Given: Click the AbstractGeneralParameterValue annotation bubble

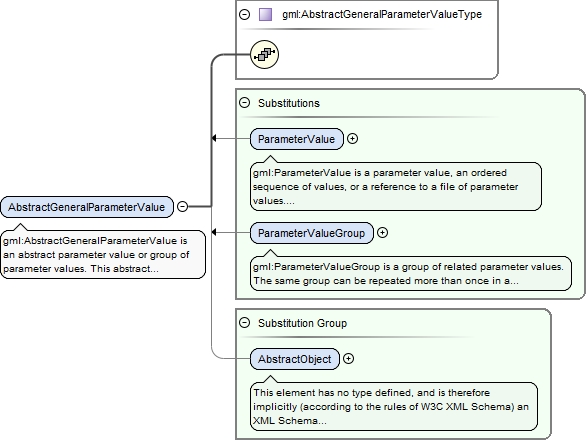Looking at the screenshot, I should pyautogui.click(x=103, y=254).
